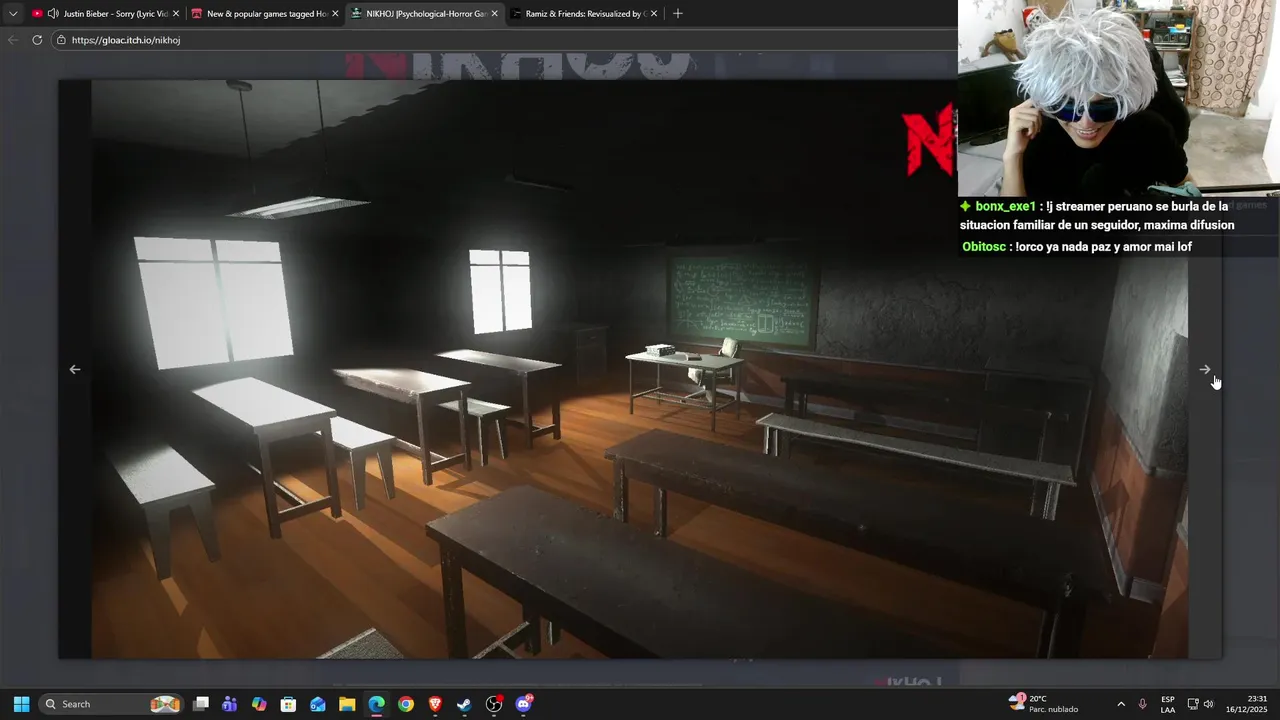Click the microphone tray icon

tap(1143, 704)
